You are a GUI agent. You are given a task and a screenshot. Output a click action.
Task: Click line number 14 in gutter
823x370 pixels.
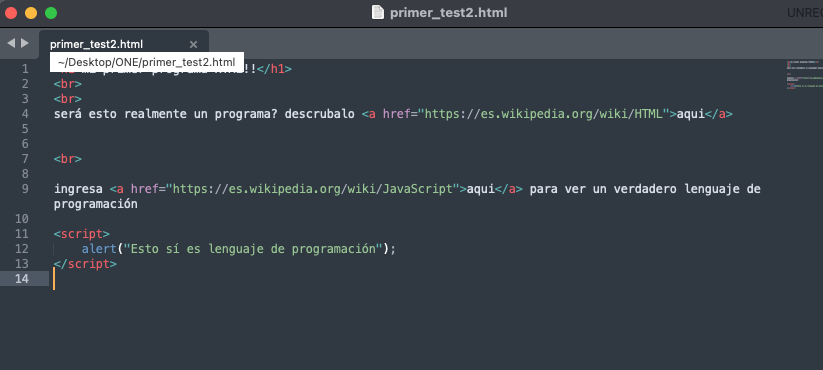tap(22, 278)
